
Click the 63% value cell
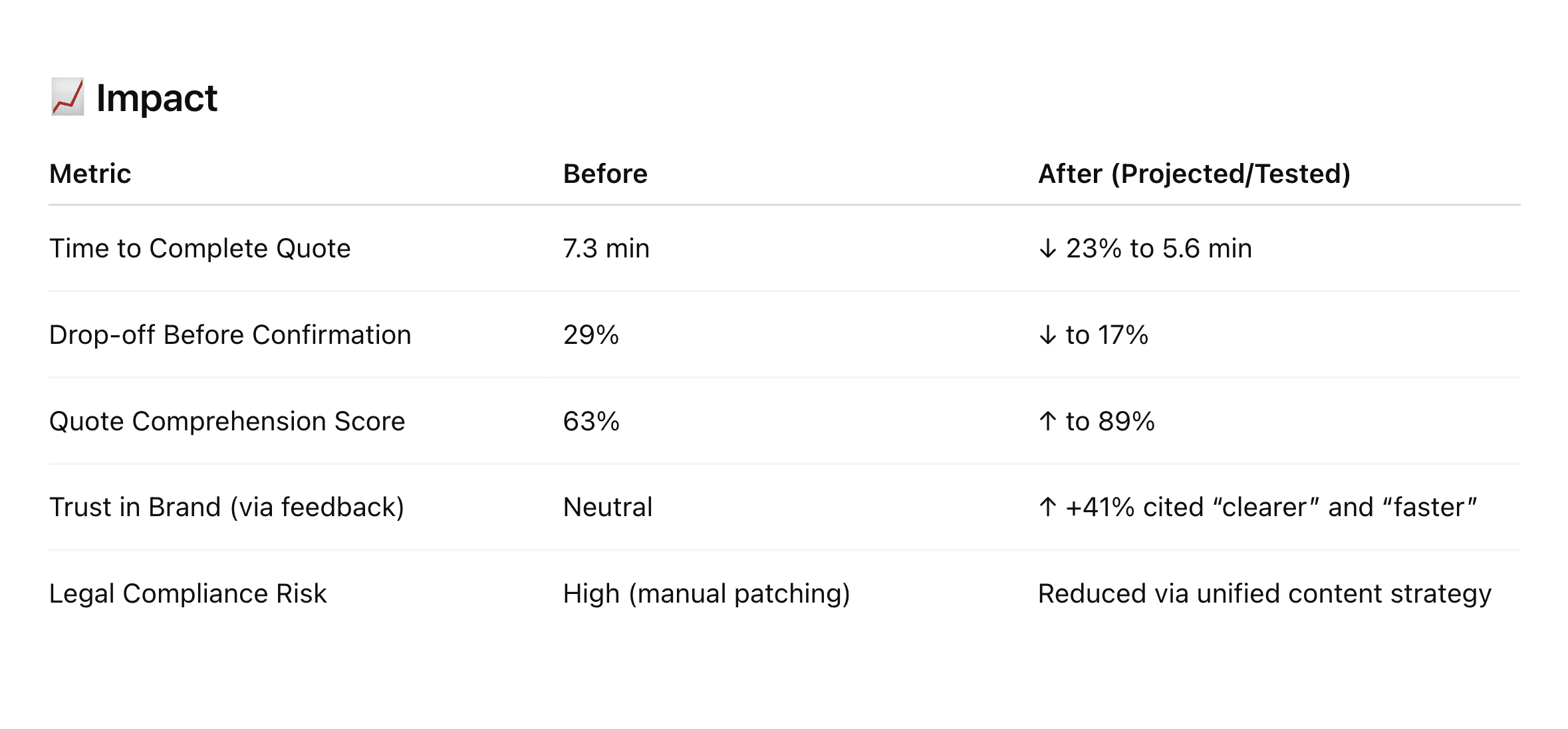[x=591, y=422]
